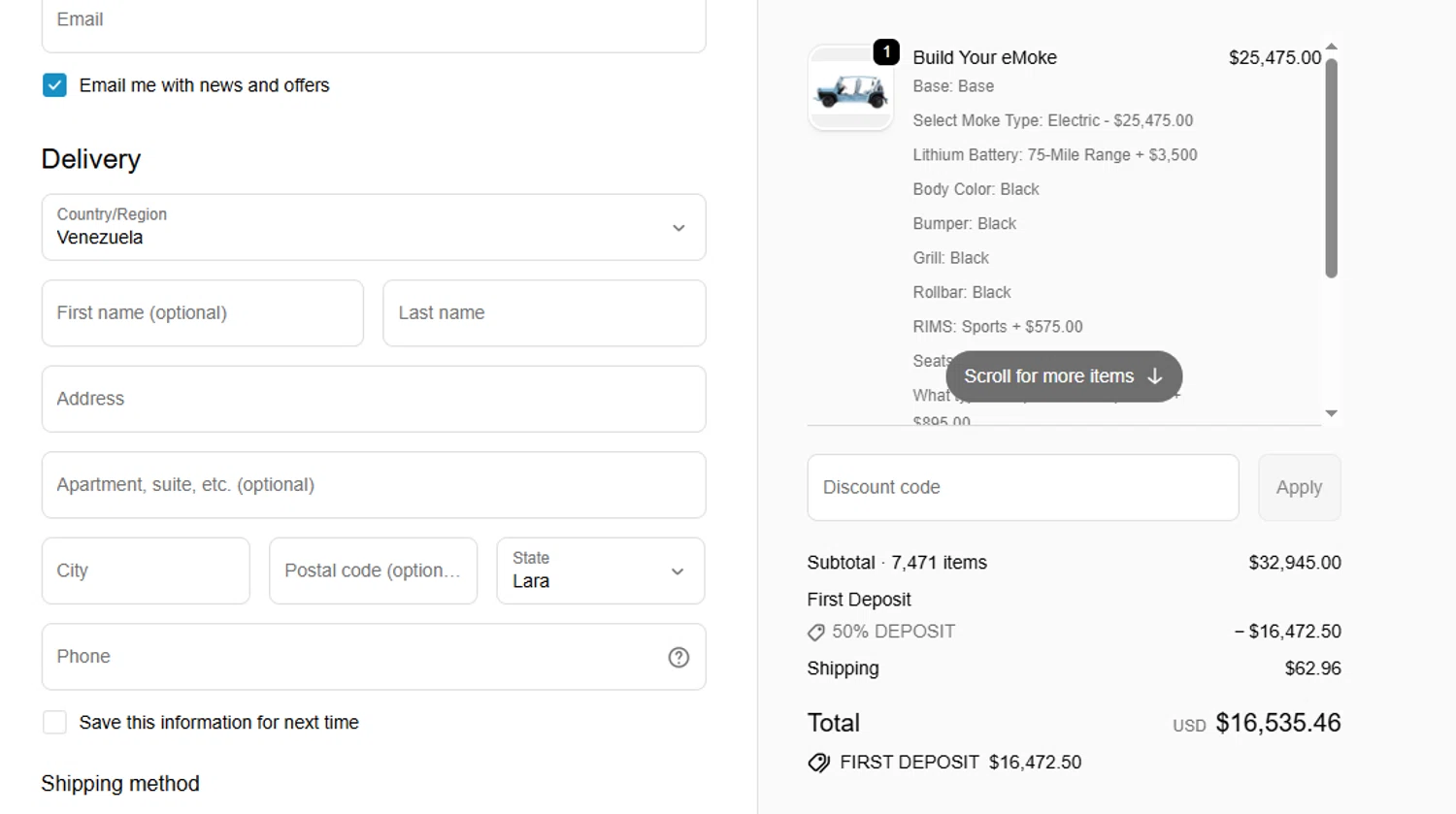Click the Bumper: Black line
1456x814 pixels.
tap(964, 224)
